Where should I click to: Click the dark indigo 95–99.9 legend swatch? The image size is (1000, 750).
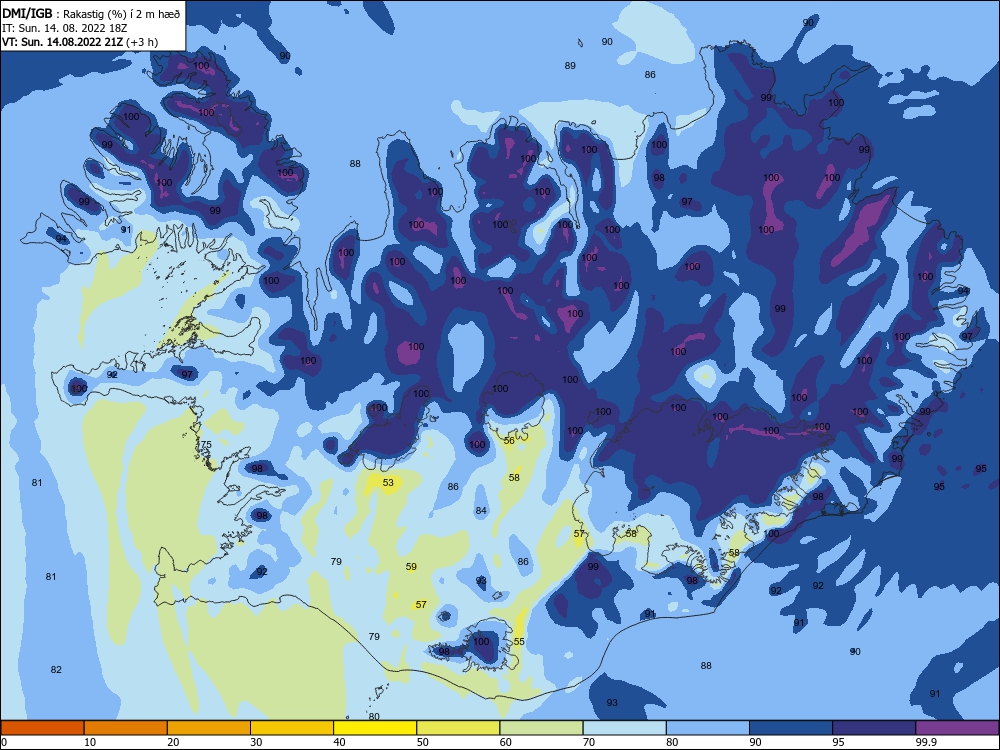click(874, 728)
